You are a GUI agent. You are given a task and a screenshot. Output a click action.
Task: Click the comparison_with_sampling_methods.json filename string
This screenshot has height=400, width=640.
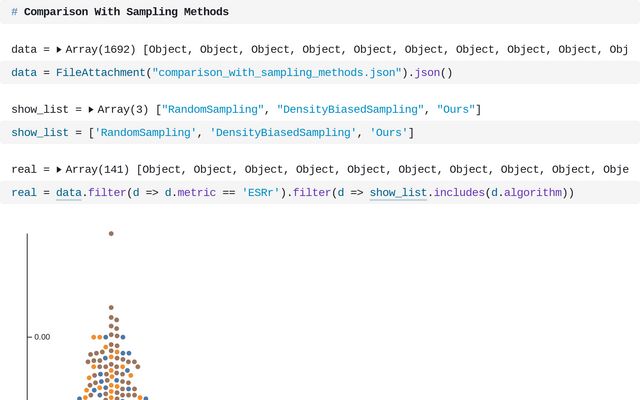pos(277,72)
